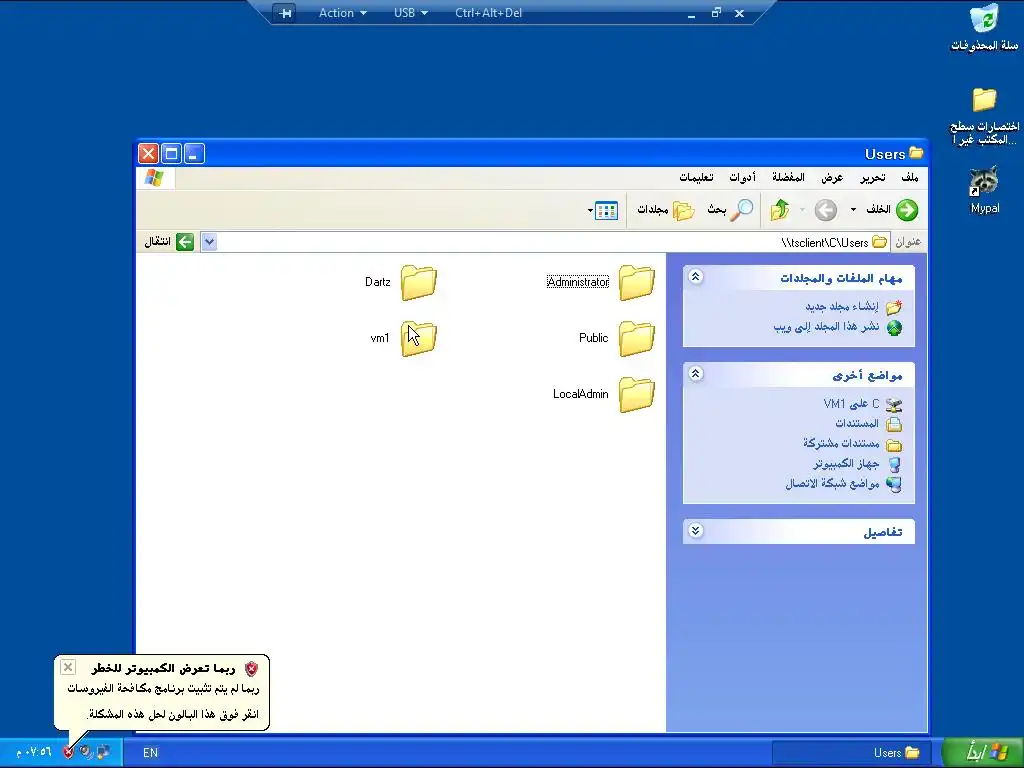
Task: Click the green Back arrow button
Action: click(x=906, y=210)
